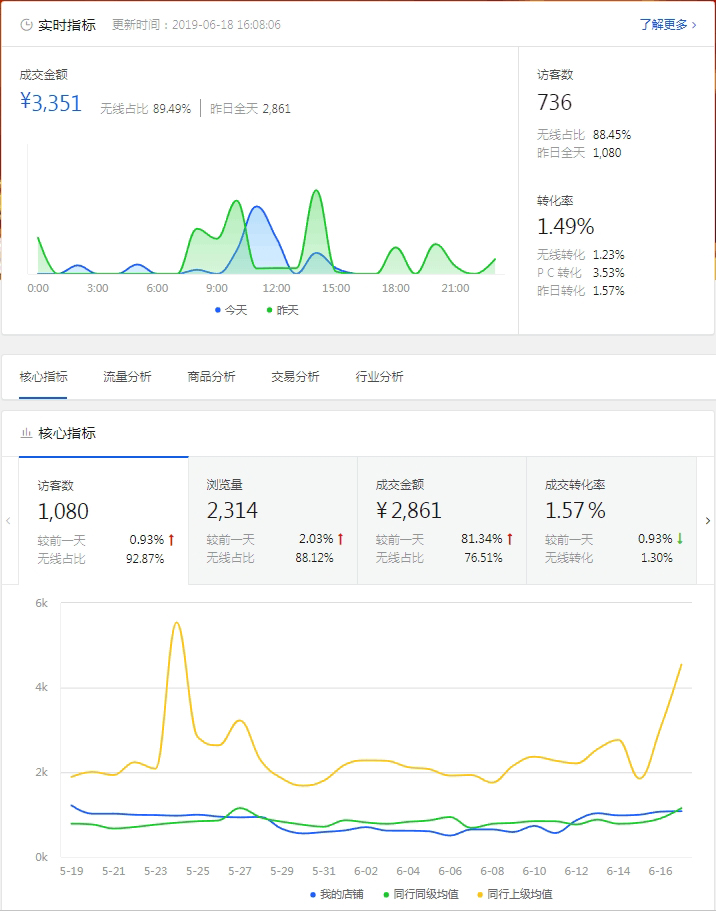The width and height of the screenshot is (716, 916).
Task: Open the 交易分析 tab
Action: [x=295, y=377]
